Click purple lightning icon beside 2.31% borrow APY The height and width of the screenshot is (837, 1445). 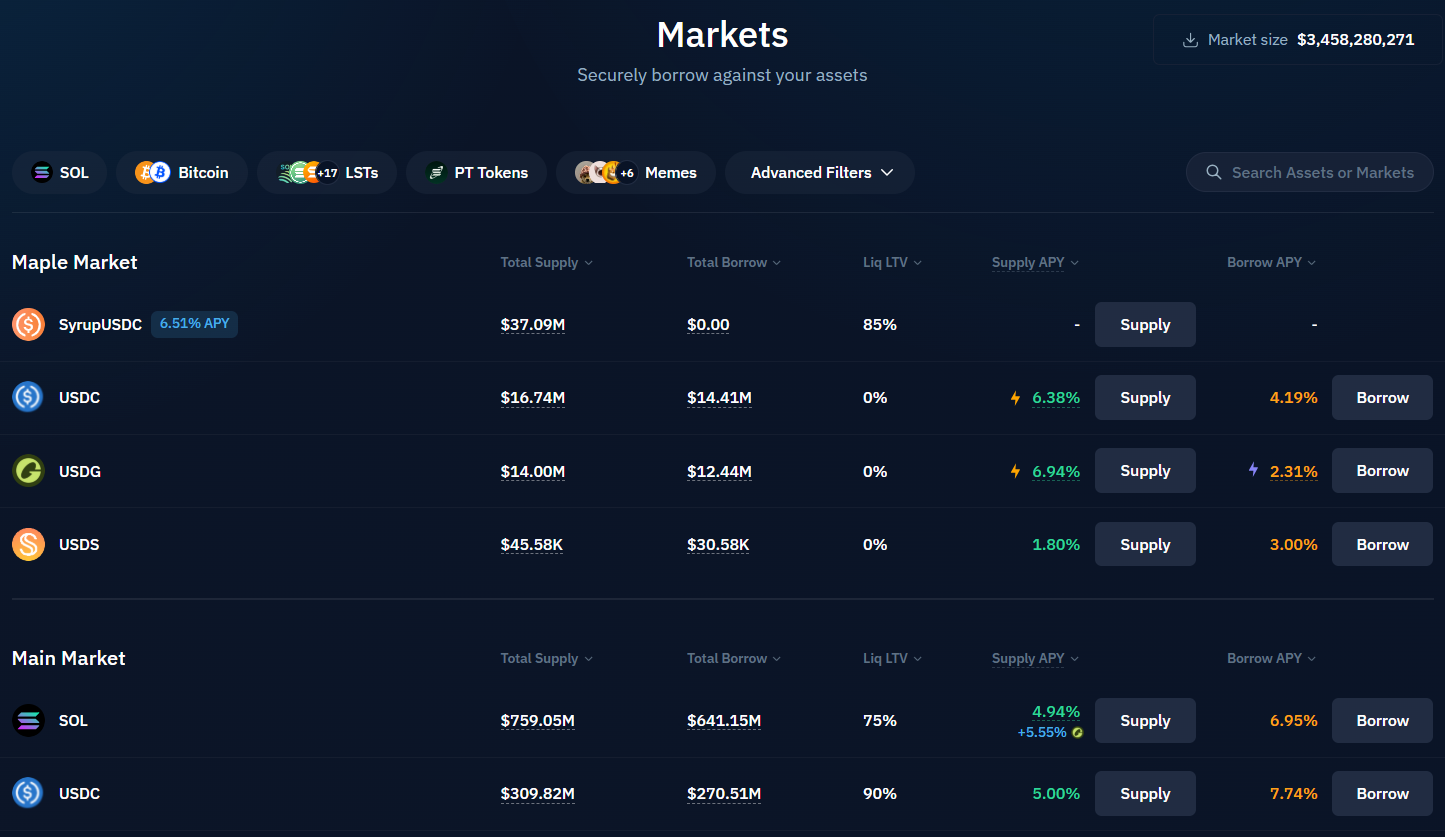click(1253, 469)
